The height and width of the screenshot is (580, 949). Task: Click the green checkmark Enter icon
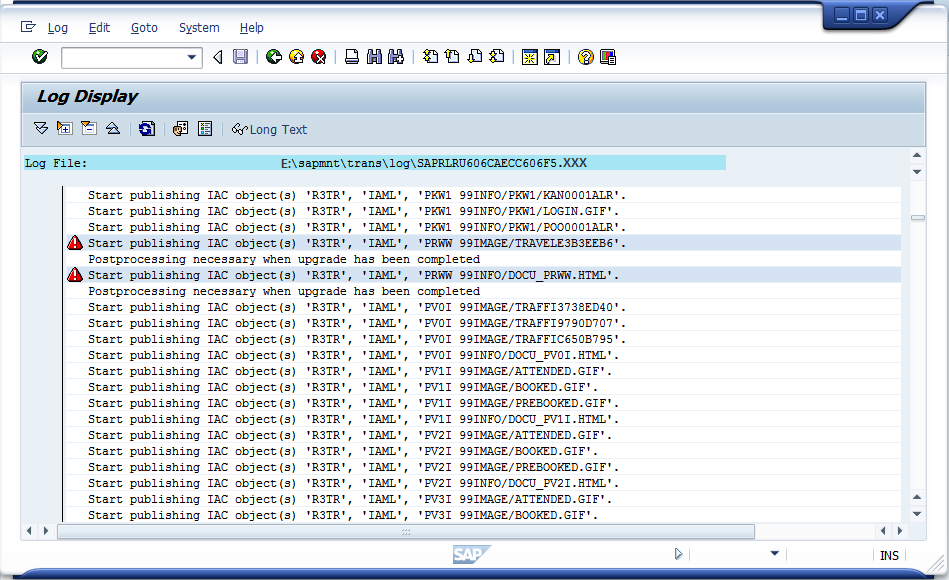[40, 57]
